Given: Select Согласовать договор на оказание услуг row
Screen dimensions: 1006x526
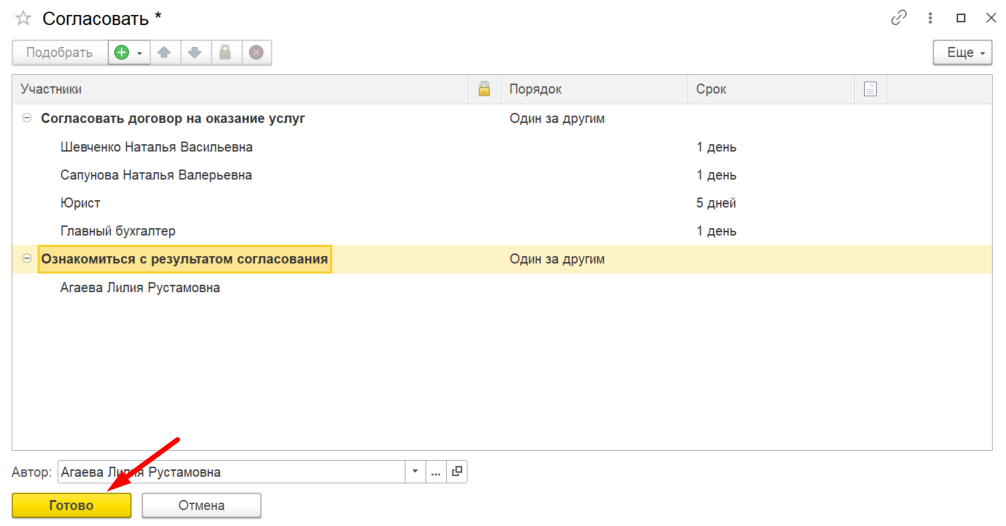Looking at the screenshot, I should click(x=502, y=118).
